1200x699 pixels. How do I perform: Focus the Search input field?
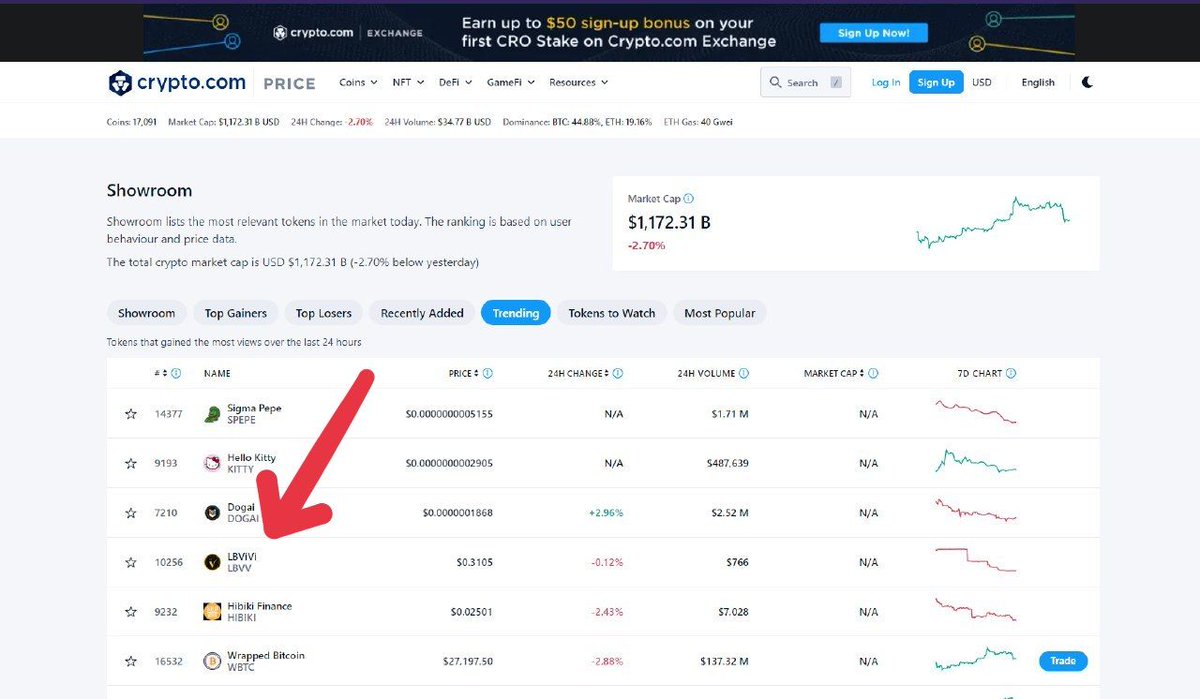[x=805, y=82]
